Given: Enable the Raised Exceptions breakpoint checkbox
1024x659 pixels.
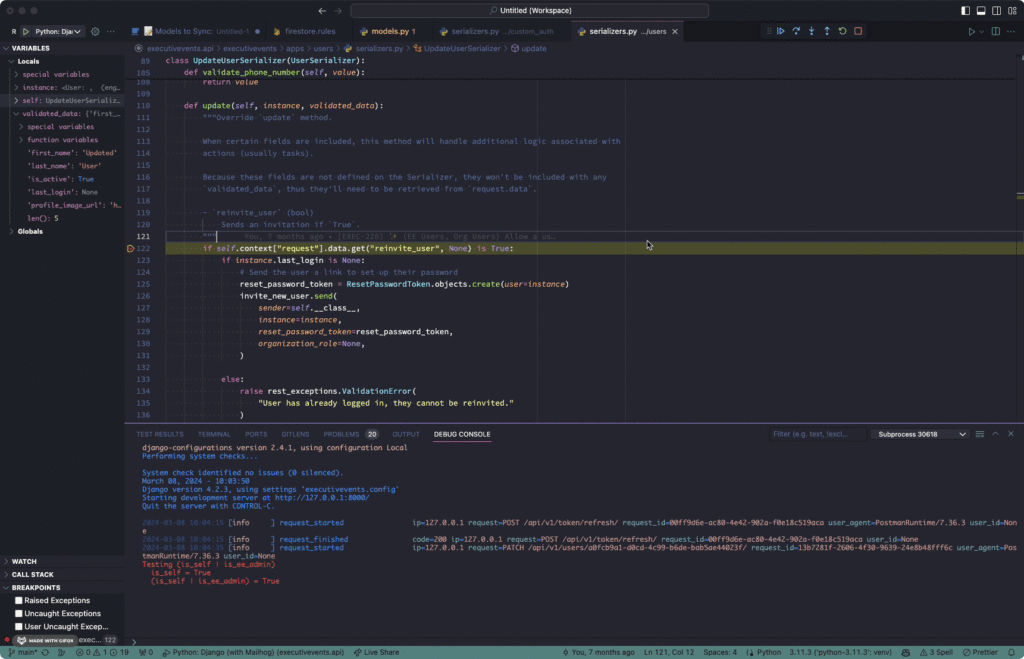Looking at the screenshot, I should point(16,600).
